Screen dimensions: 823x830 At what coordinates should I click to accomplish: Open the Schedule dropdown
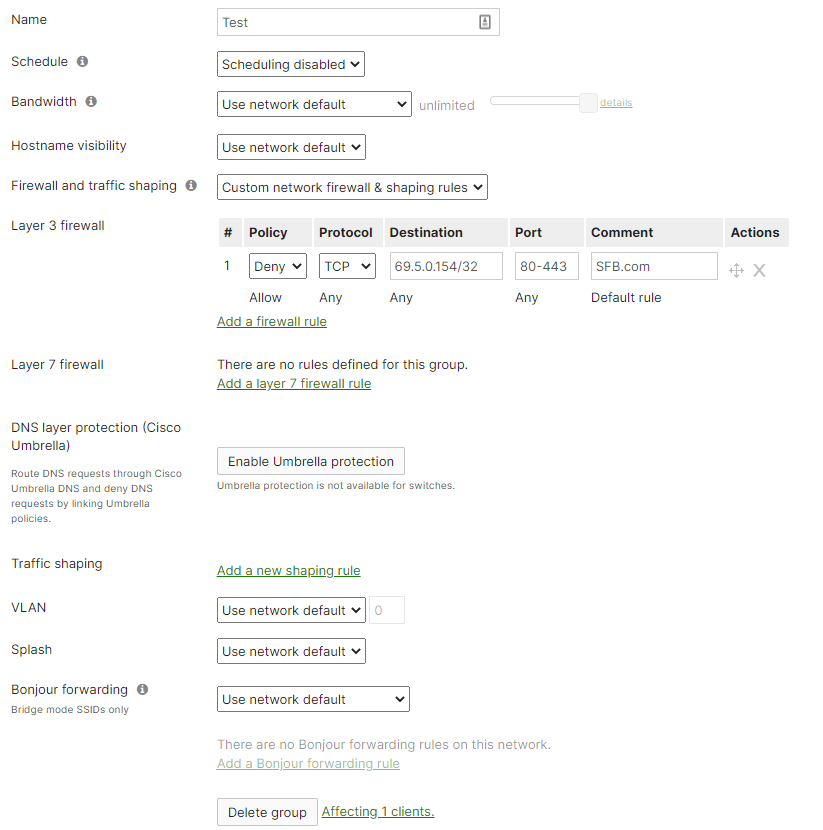pos(290,64)
